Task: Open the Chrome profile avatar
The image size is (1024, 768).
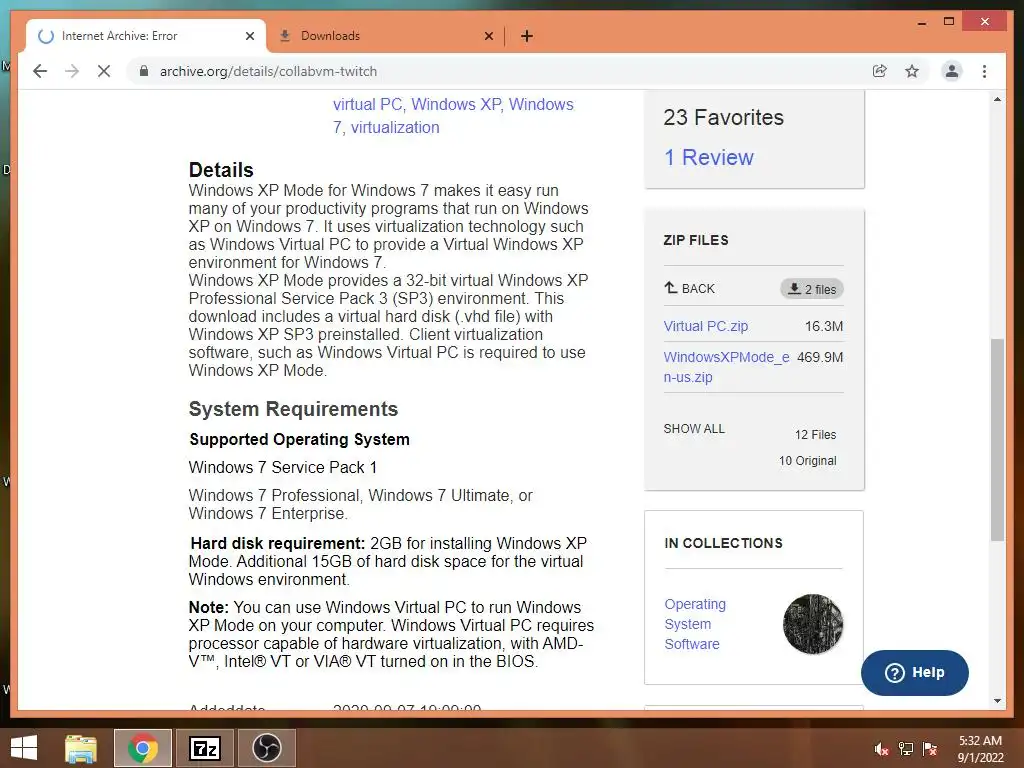Action: tap(952, 71)
